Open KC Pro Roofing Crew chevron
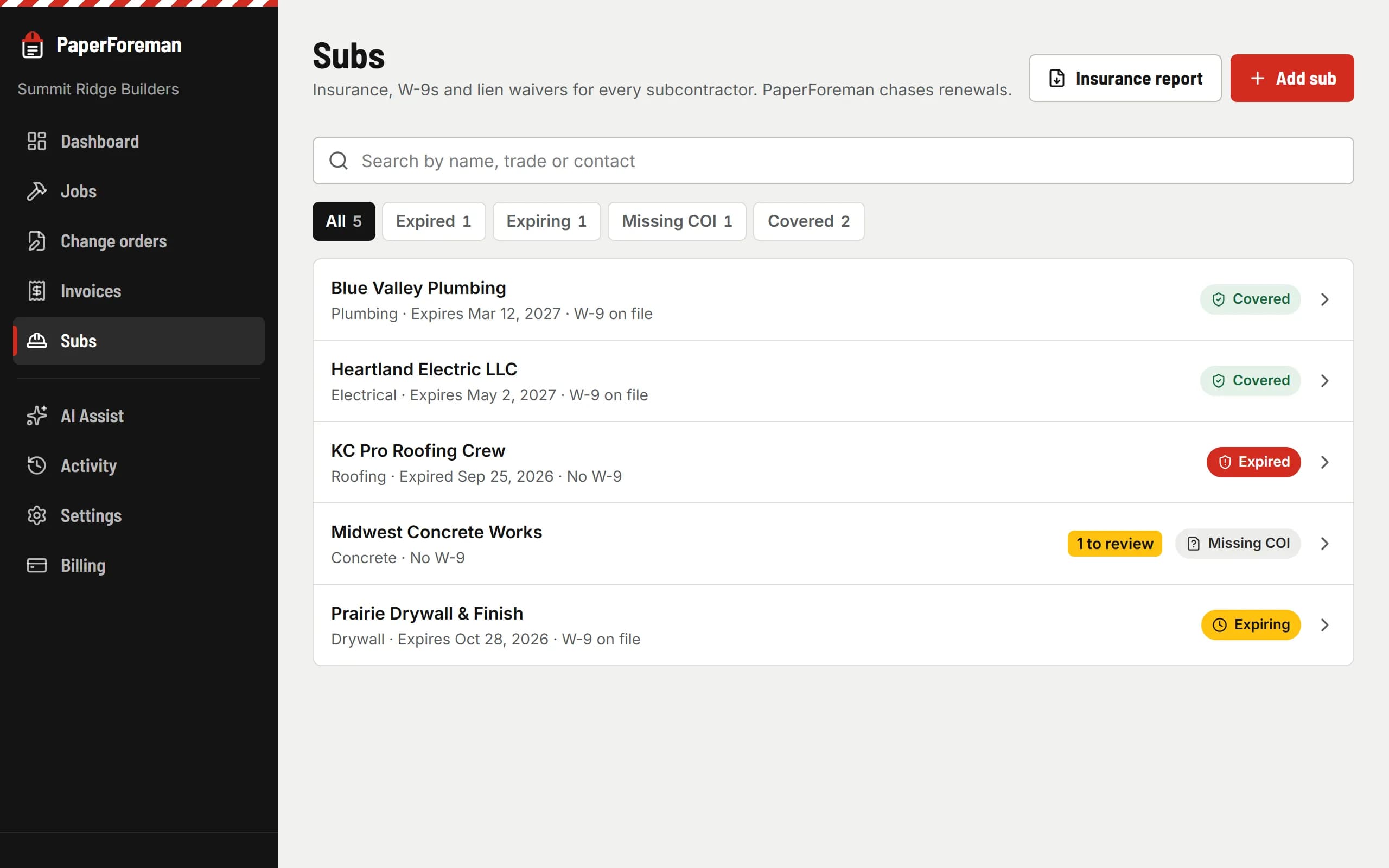The height and width of the screenshot is (868, 1389). [1325, 462]
